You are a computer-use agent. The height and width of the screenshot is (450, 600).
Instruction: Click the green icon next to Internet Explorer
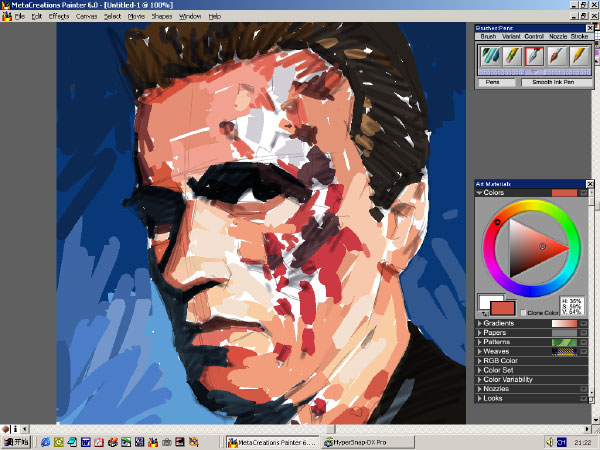pyautogui.click(x=59, y=442)
